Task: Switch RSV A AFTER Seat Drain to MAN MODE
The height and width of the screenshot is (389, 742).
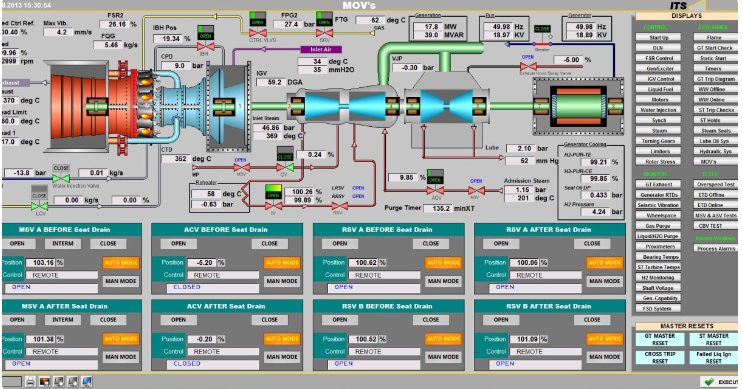Action: coord(605,281)
